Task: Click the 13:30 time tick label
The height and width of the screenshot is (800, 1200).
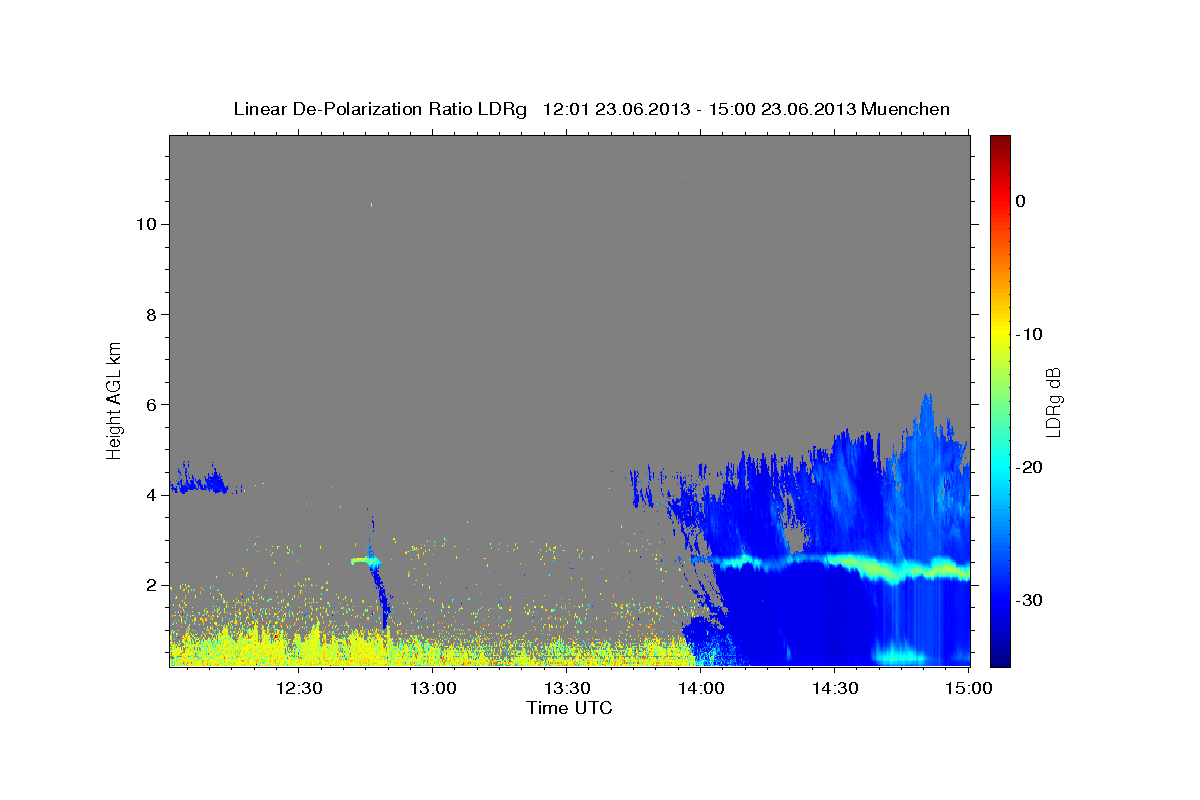Action: click(x=567, y=689)
